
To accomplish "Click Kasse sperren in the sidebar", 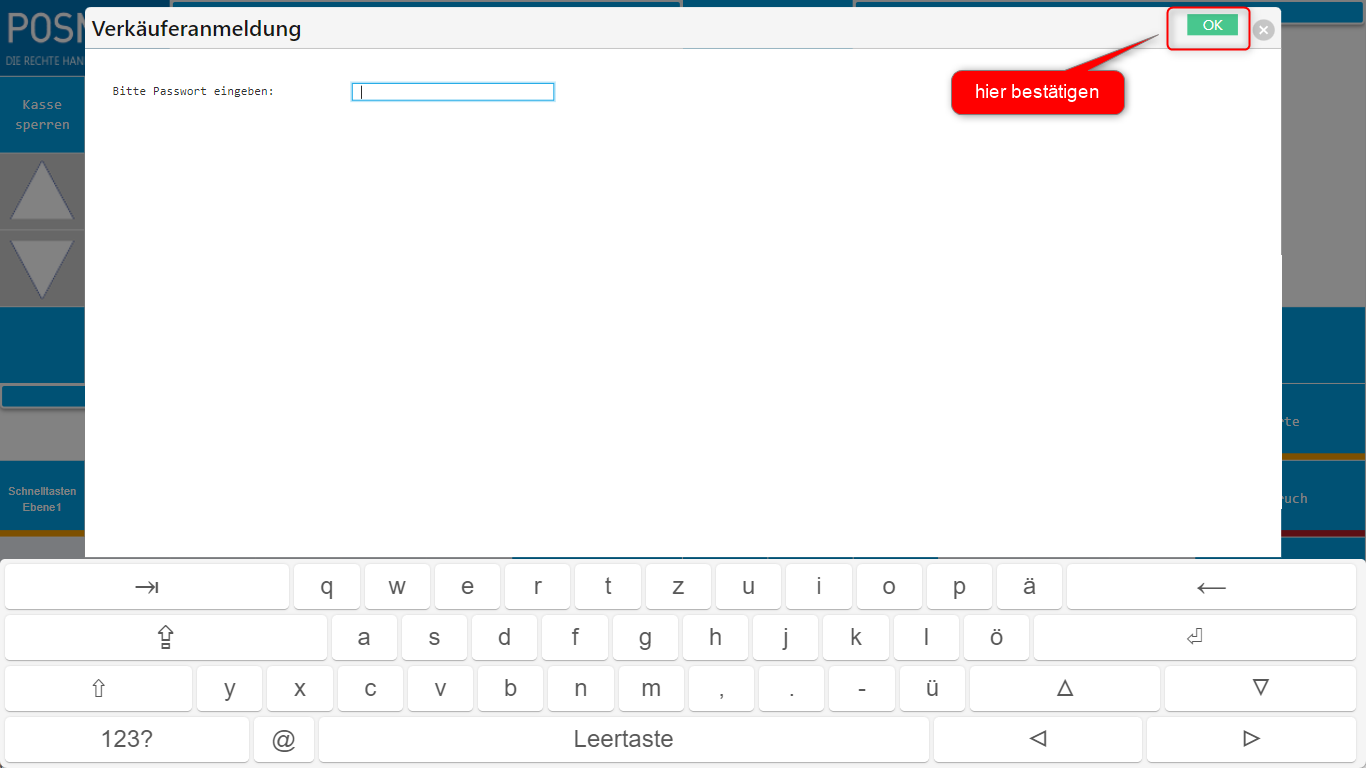I will (x=42, y=115).
